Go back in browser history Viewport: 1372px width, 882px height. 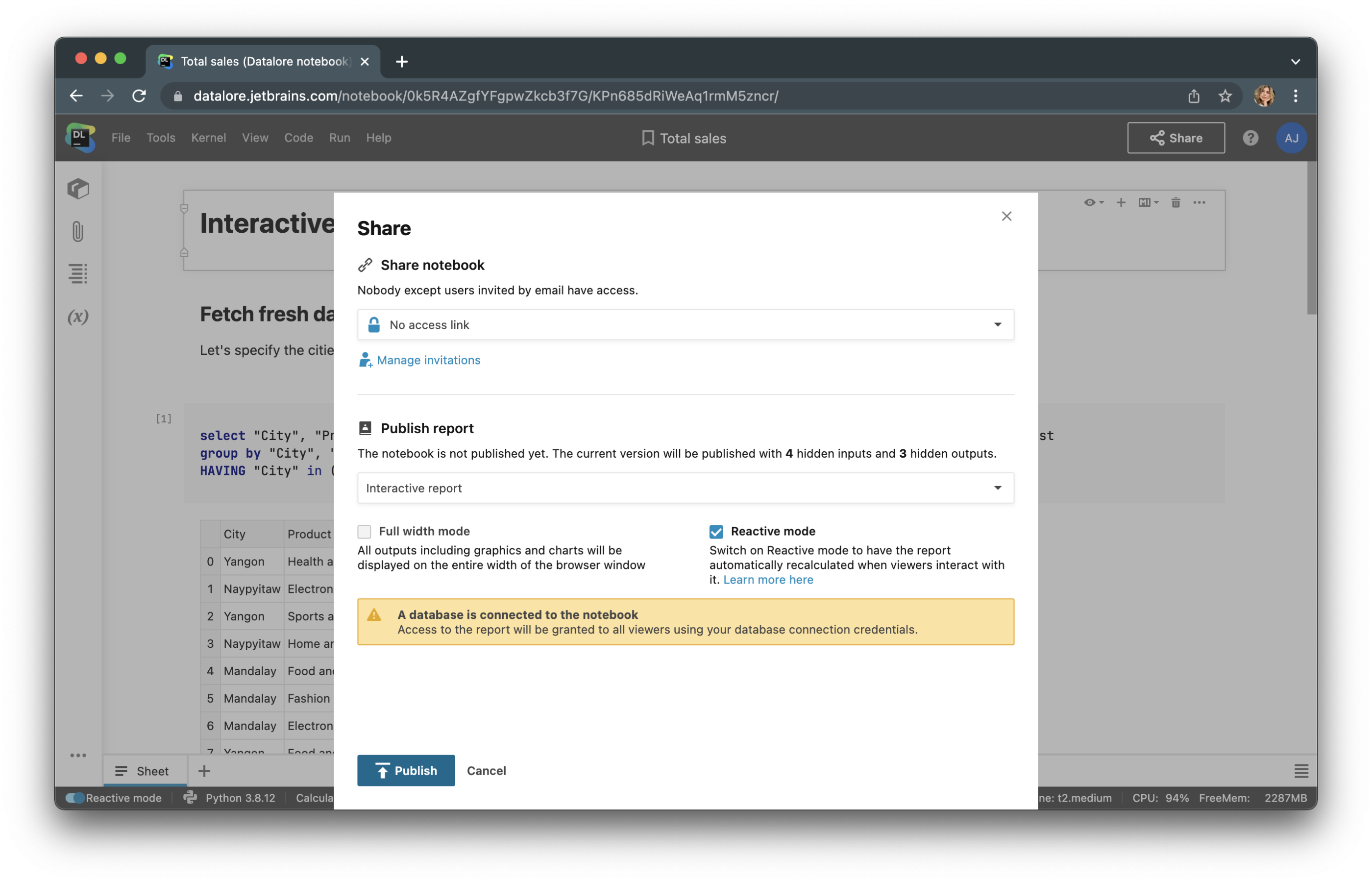(76, 96)
